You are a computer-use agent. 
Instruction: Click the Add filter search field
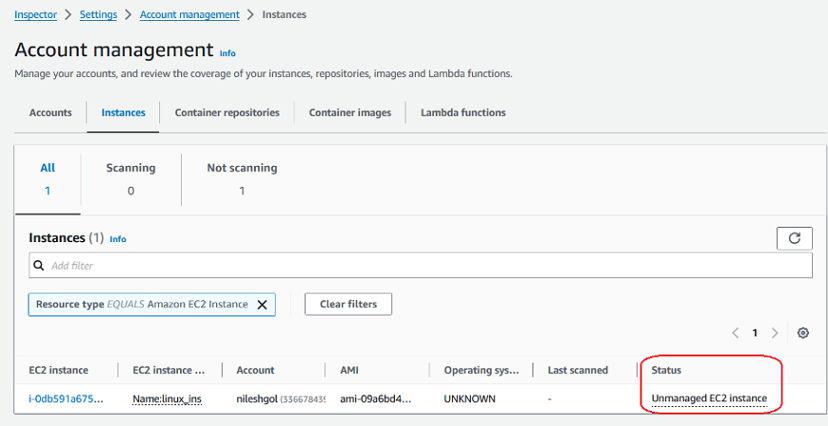click(420, 266)
